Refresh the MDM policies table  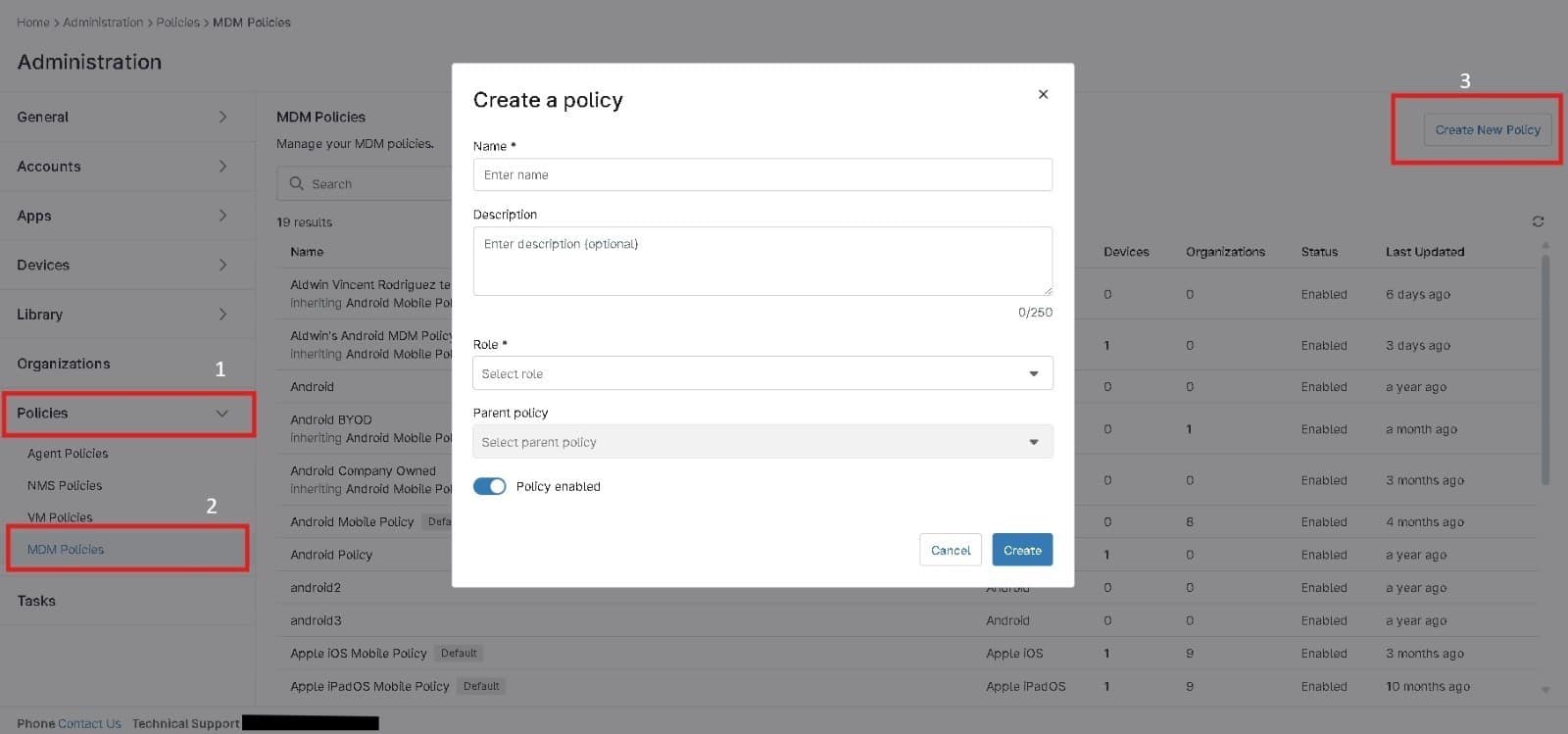pos(1538,220)
